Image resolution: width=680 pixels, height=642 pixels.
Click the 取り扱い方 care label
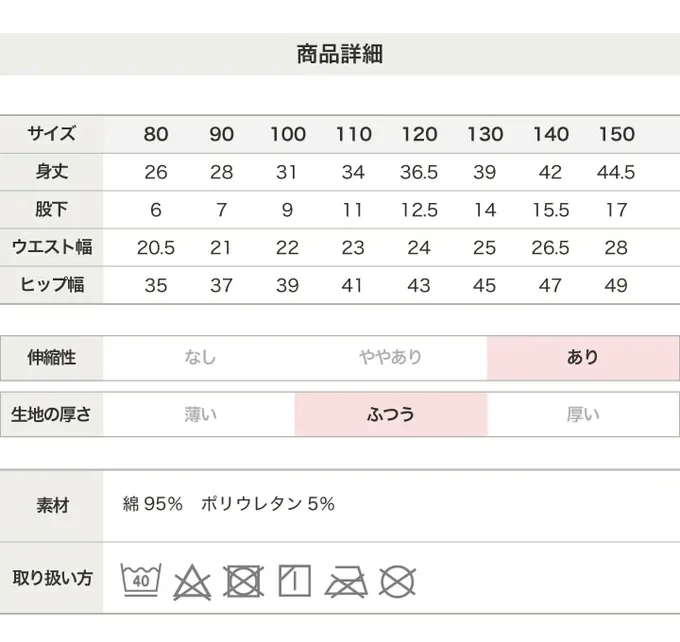(52, 578)
